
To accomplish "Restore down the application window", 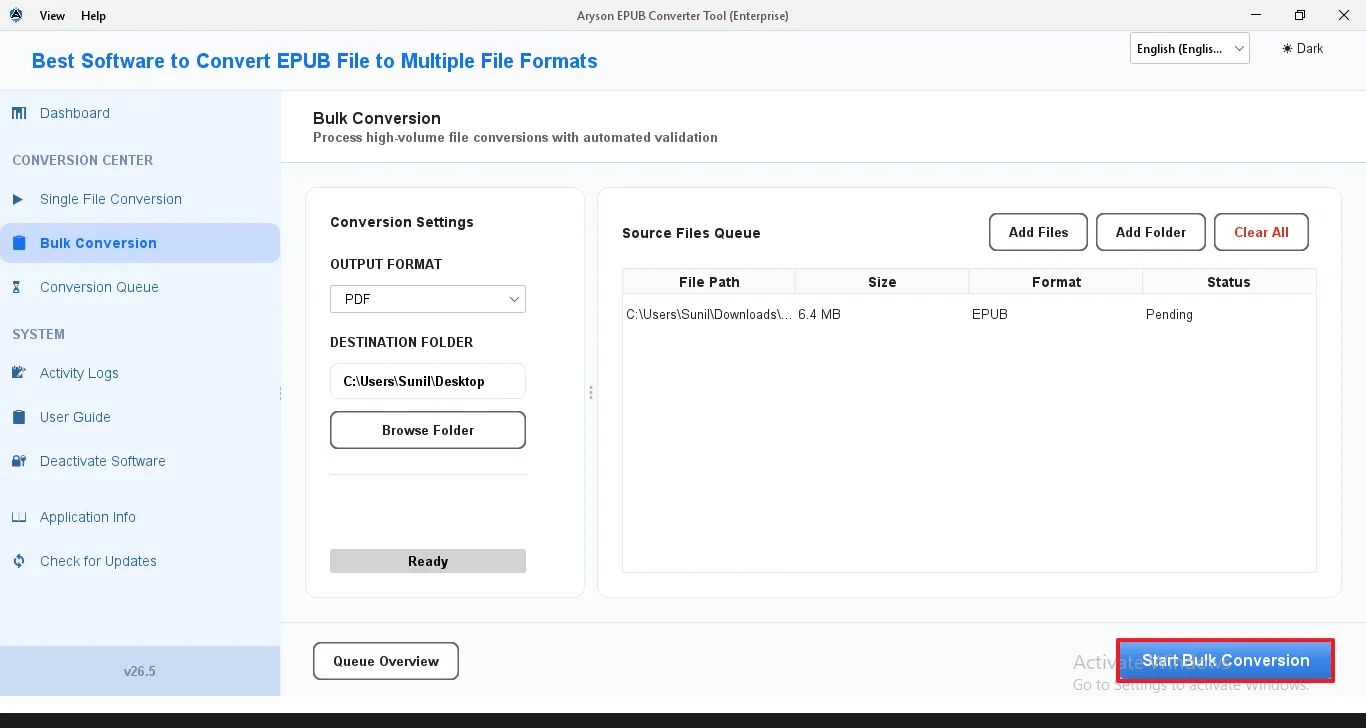I will tap(1299, 15).
